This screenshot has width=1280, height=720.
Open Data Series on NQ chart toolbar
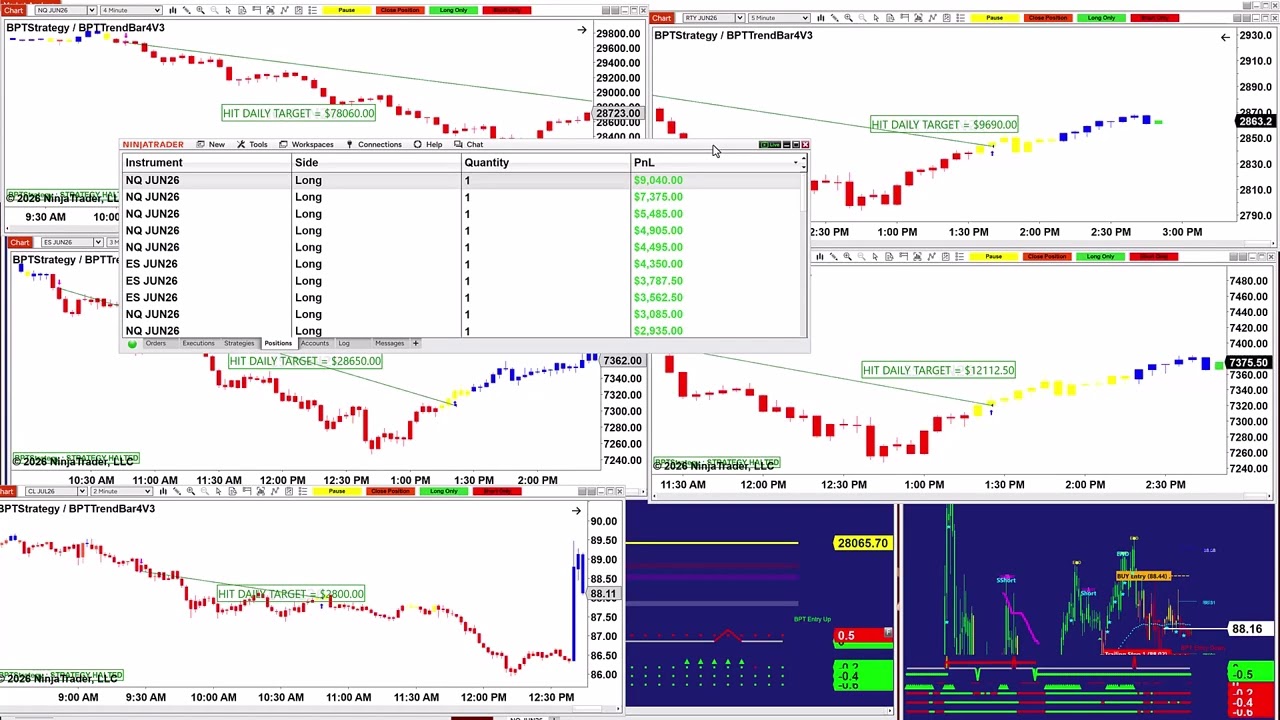pos(270,10)
